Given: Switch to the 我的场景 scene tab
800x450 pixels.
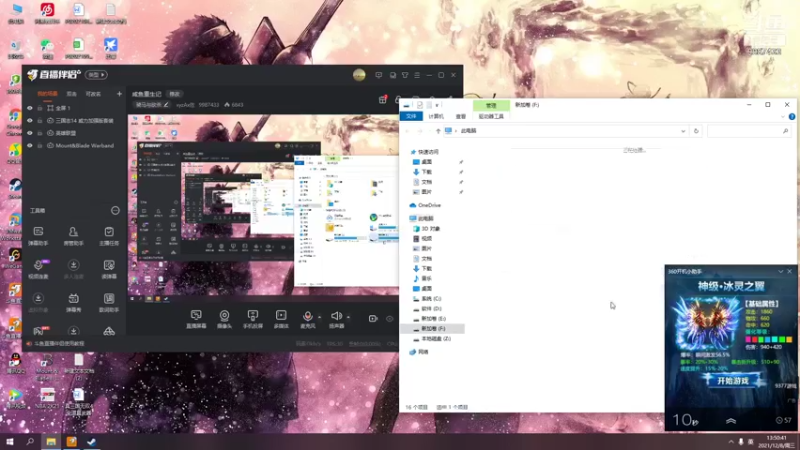Looking at the screenshot, I should coord(47,94).
